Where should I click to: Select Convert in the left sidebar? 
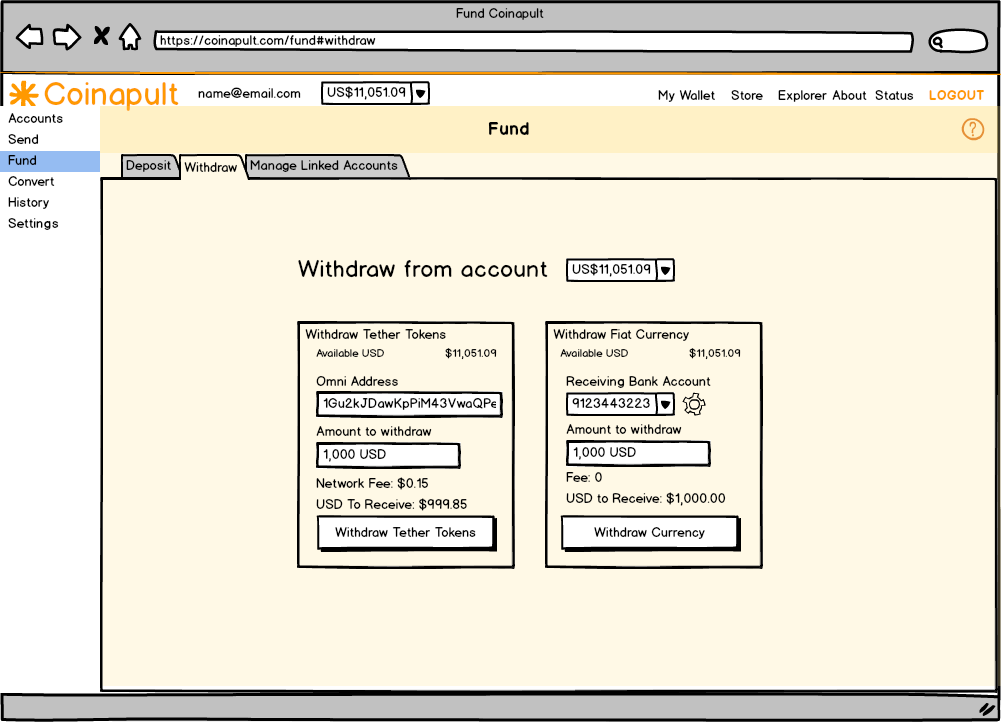pos(31,182)
